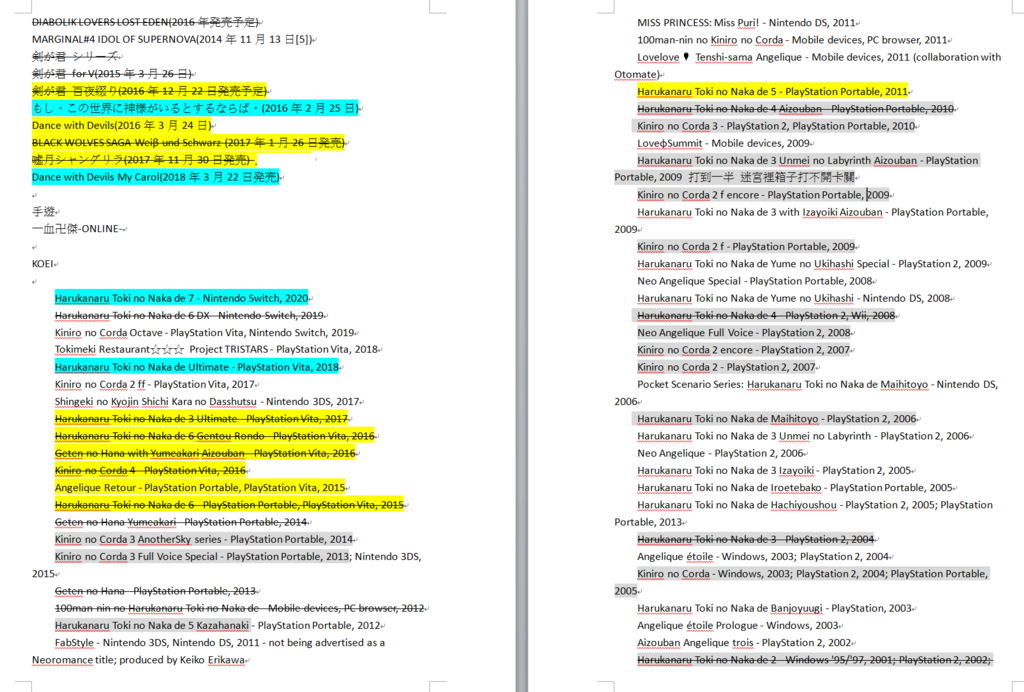Select 'Unmei no Labyrinth Aizouban - PlayStation' text

pyautogui.click(x=878, y=160)
